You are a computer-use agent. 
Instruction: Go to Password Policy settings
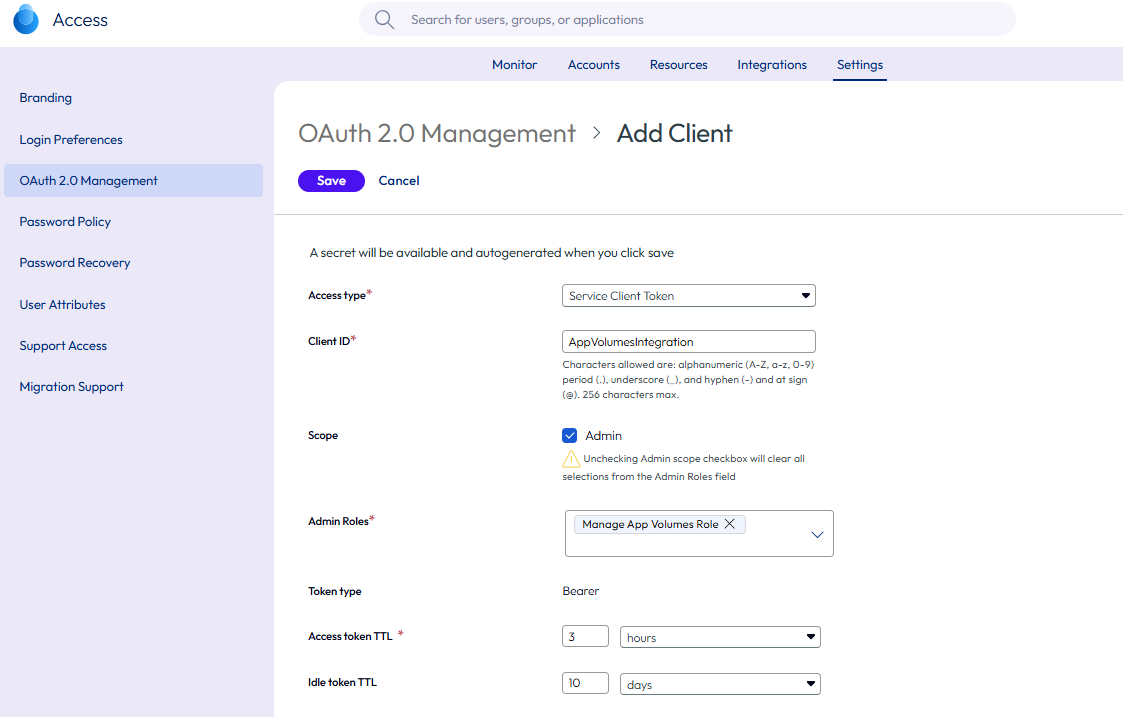65,222
